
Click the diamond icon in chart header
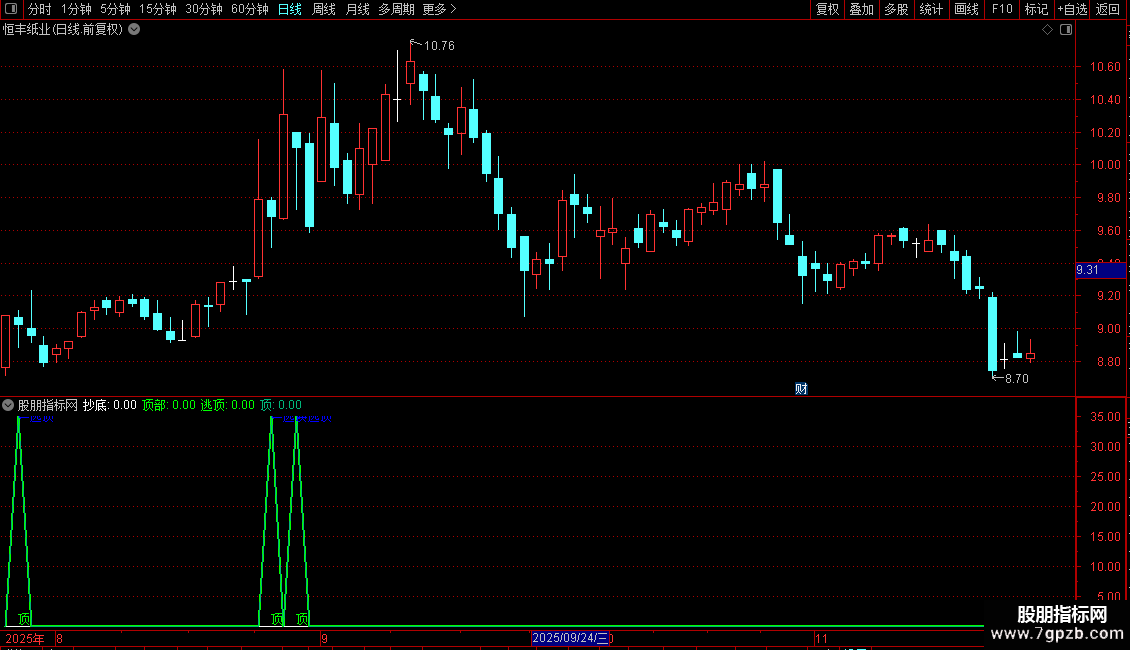(1048, 30)
